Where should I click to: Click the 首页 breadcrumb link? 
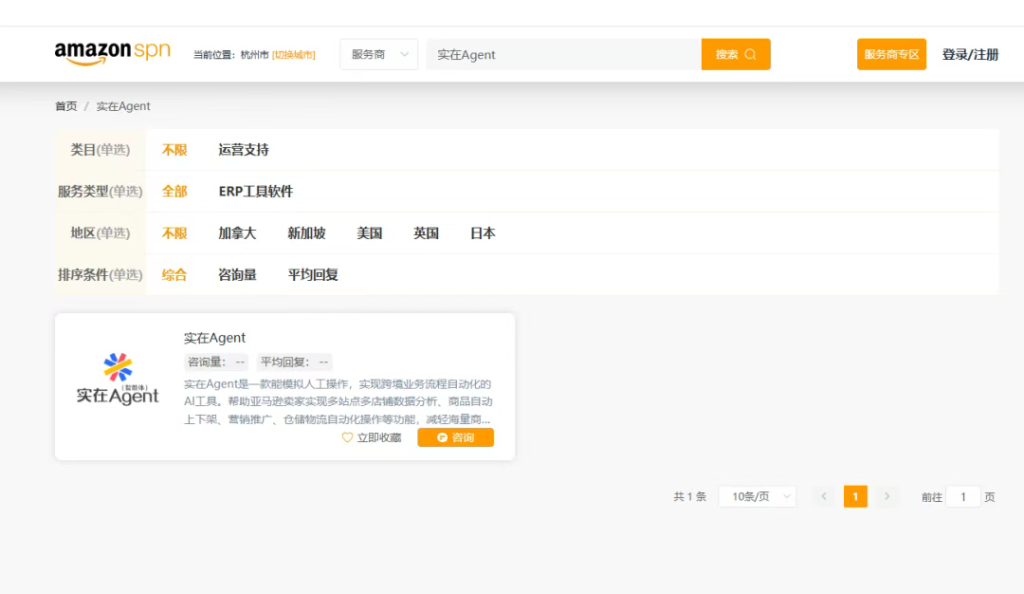(x=65, y=106)
